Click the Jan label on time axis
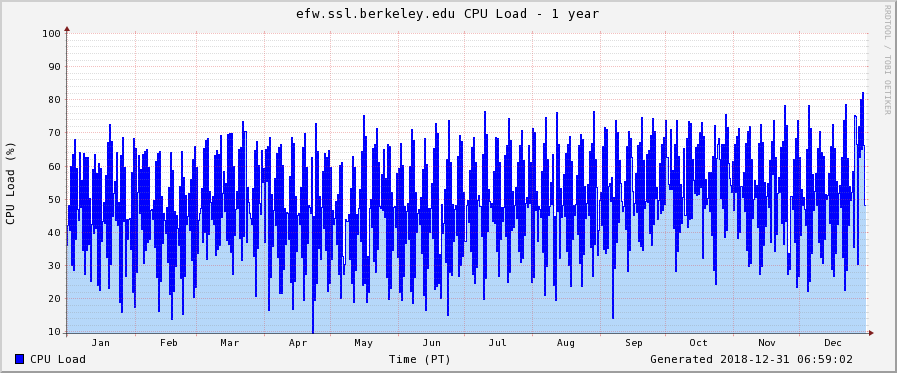This screenshot has width=897, height=373. (101, 343)
